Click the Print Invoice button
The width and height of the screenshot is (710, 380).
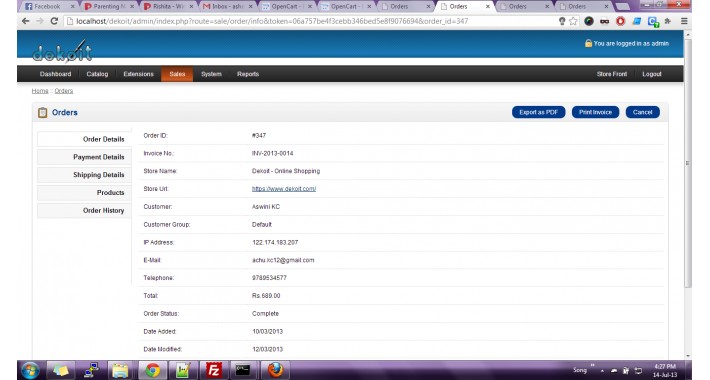tap(595, 112)
